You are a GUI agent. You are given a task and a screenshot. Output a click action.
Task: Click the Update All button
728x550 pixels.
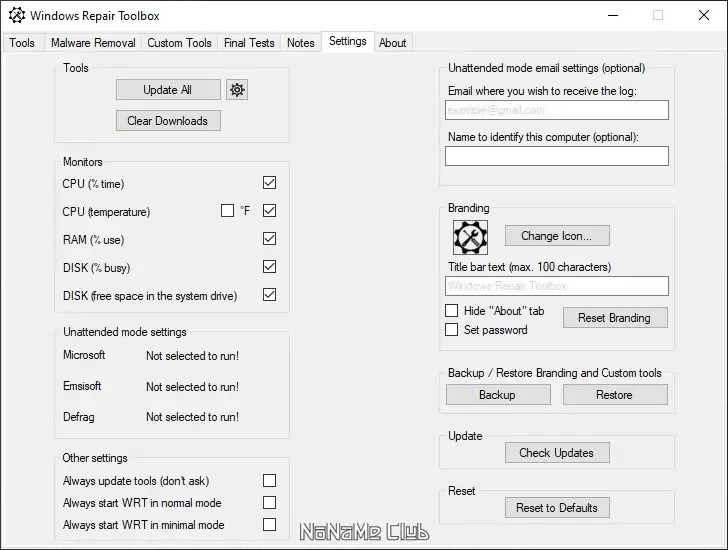tap(168, 90)
